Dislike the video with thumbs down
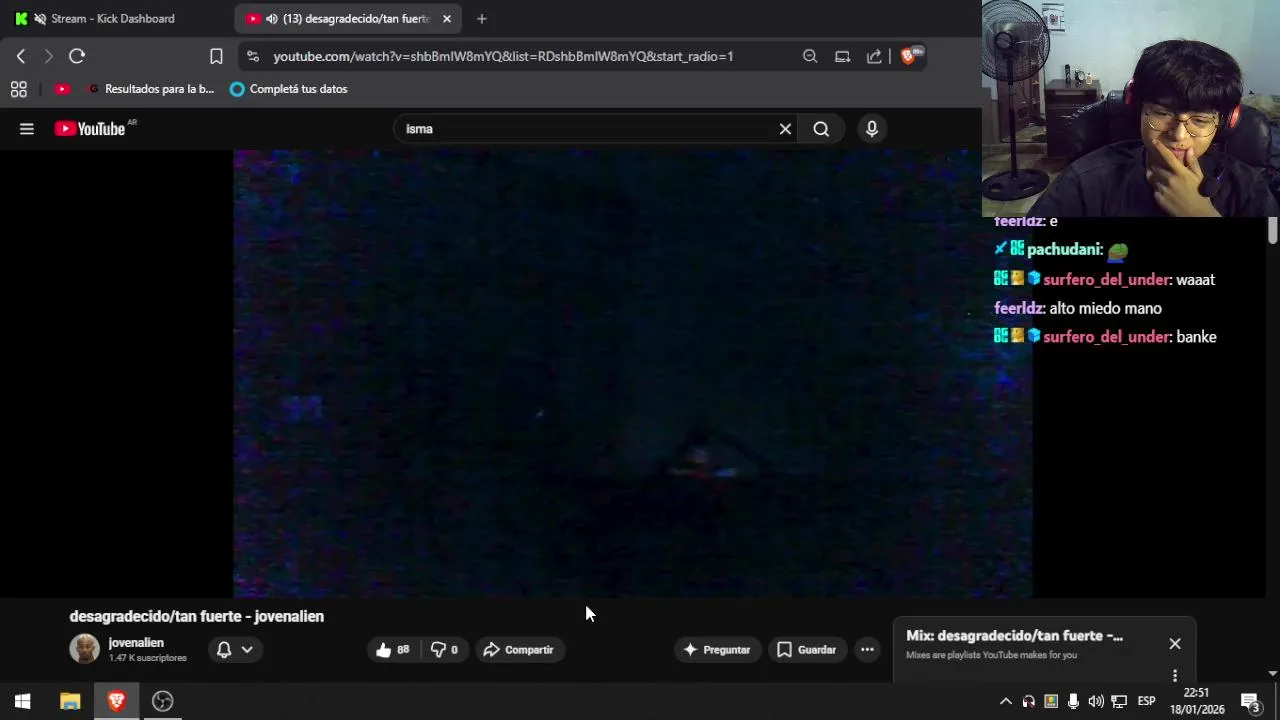The height and width of the screenshot is (720, 1280). click(x=444, y=650)
